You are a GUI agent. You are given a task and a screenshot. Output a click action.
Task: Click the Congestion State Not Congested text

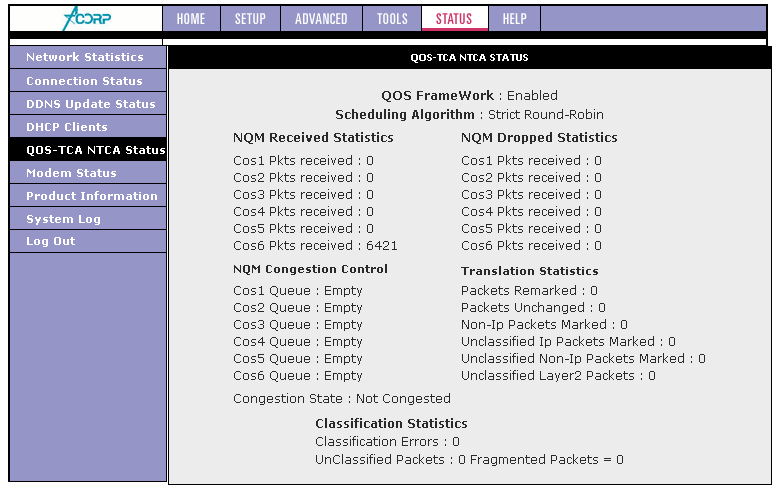[342, 399]
